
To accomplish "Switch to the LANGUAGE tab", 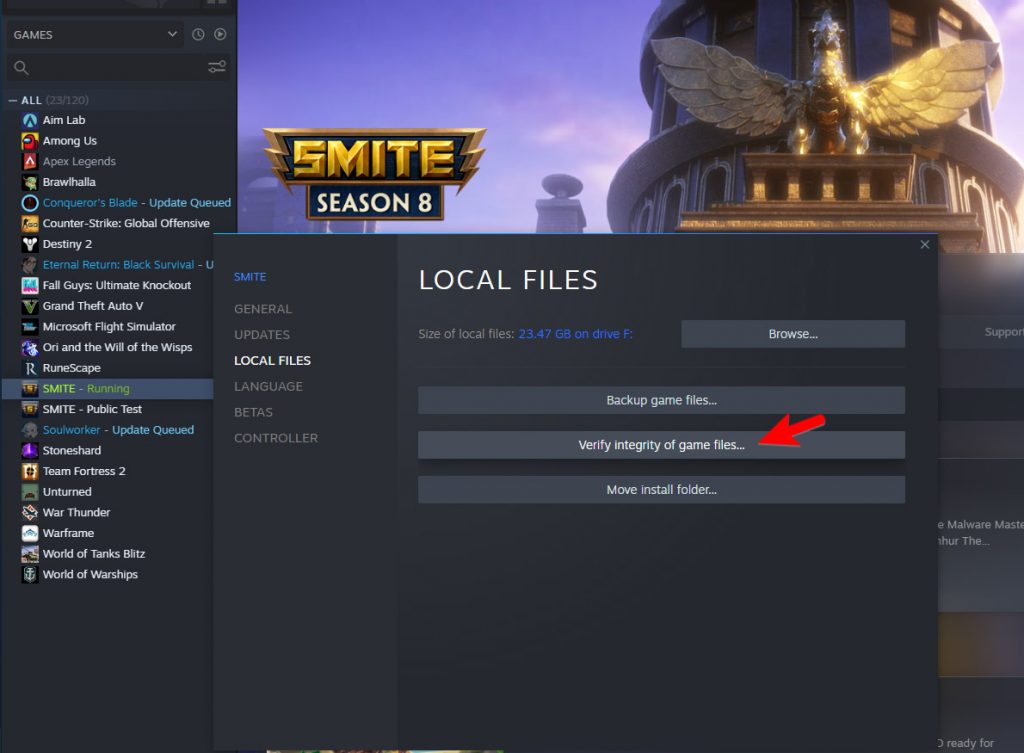I will click(268, 387).
